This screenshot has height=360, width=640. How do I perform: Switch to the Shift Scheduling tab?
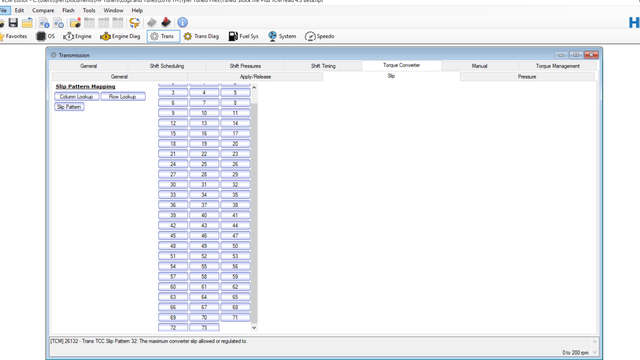pyautogui.click(x=167, y=66)
